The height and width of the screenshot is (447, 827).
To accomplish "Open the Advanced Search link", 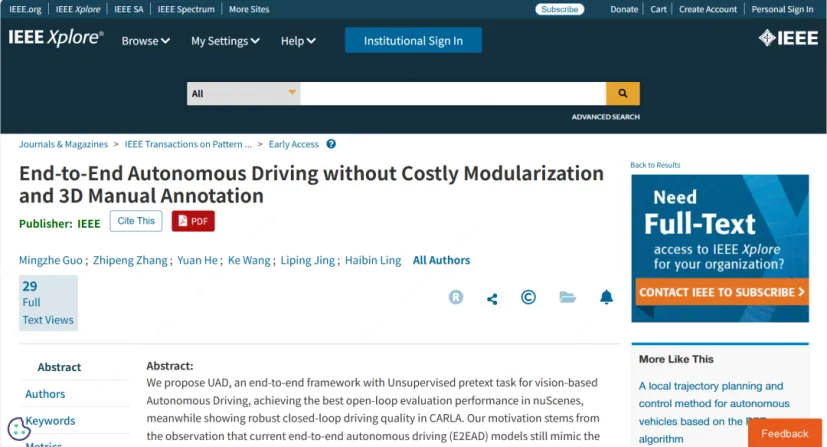I will point(605,117).
